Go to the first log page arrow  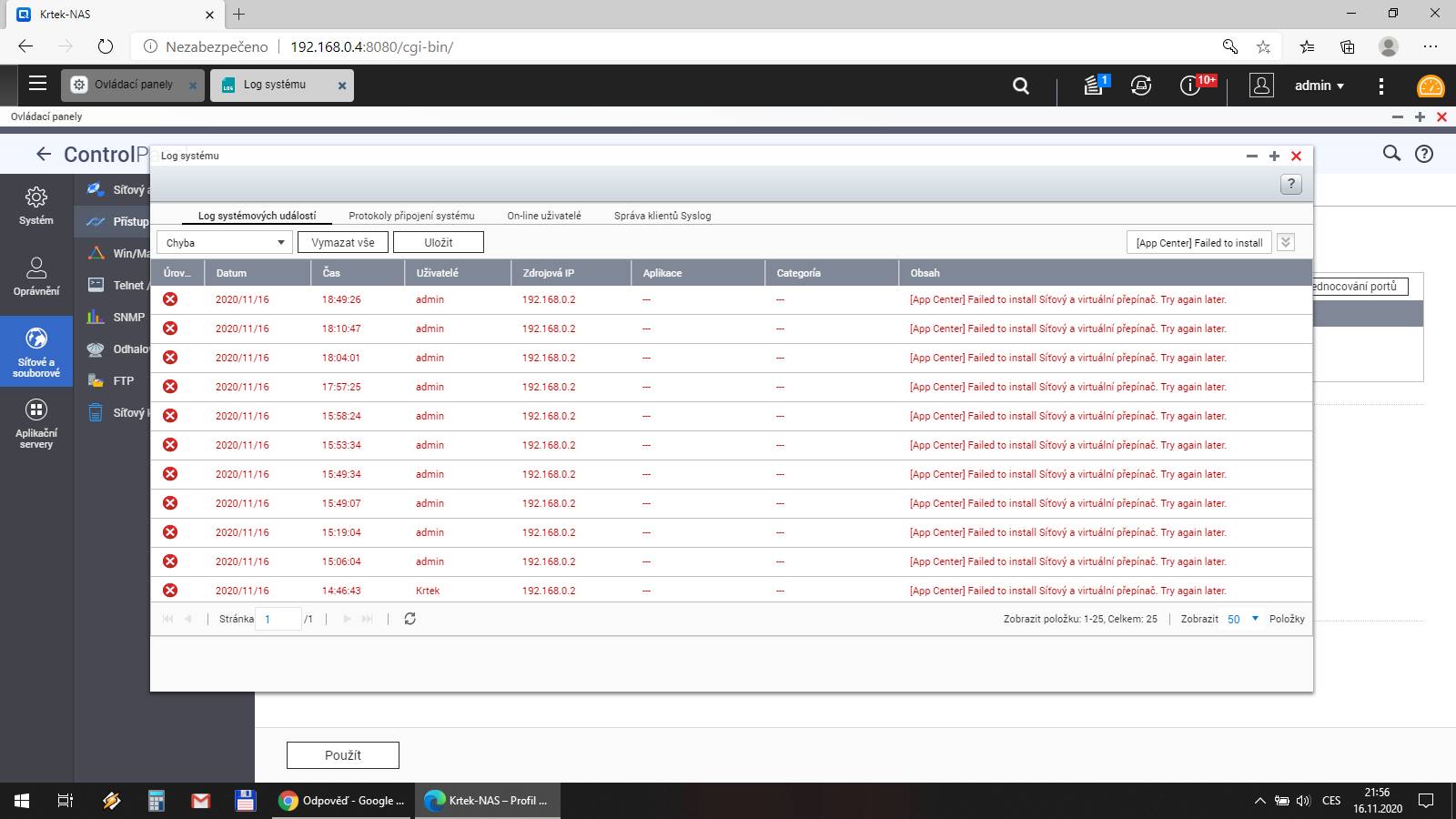[167, 619]
